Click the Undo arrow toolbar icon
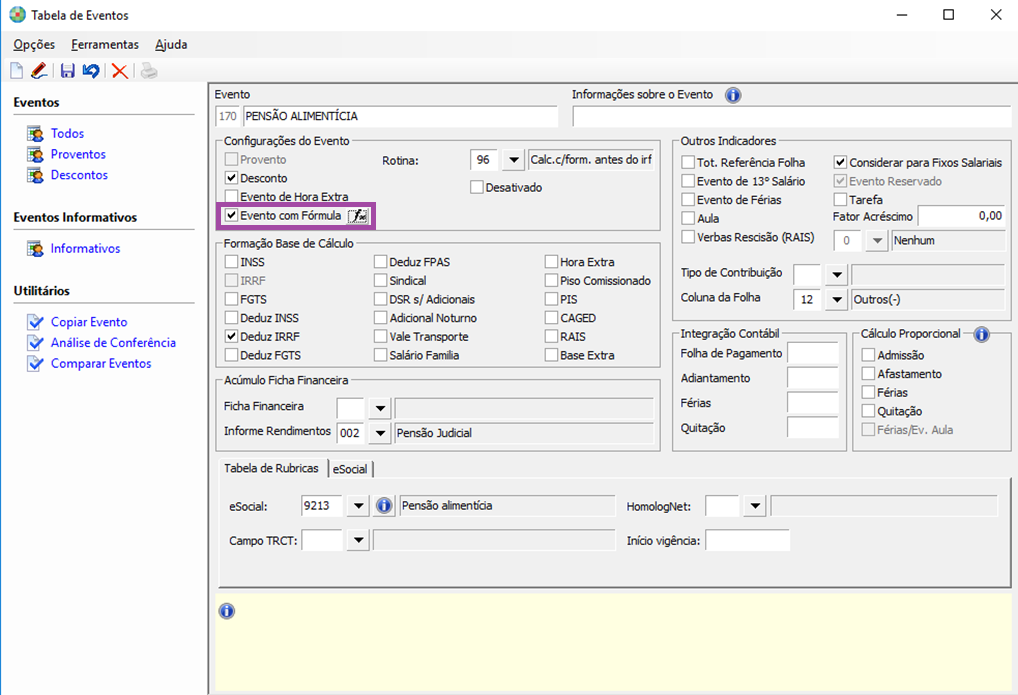1018x695 pixels. (91, 71)
